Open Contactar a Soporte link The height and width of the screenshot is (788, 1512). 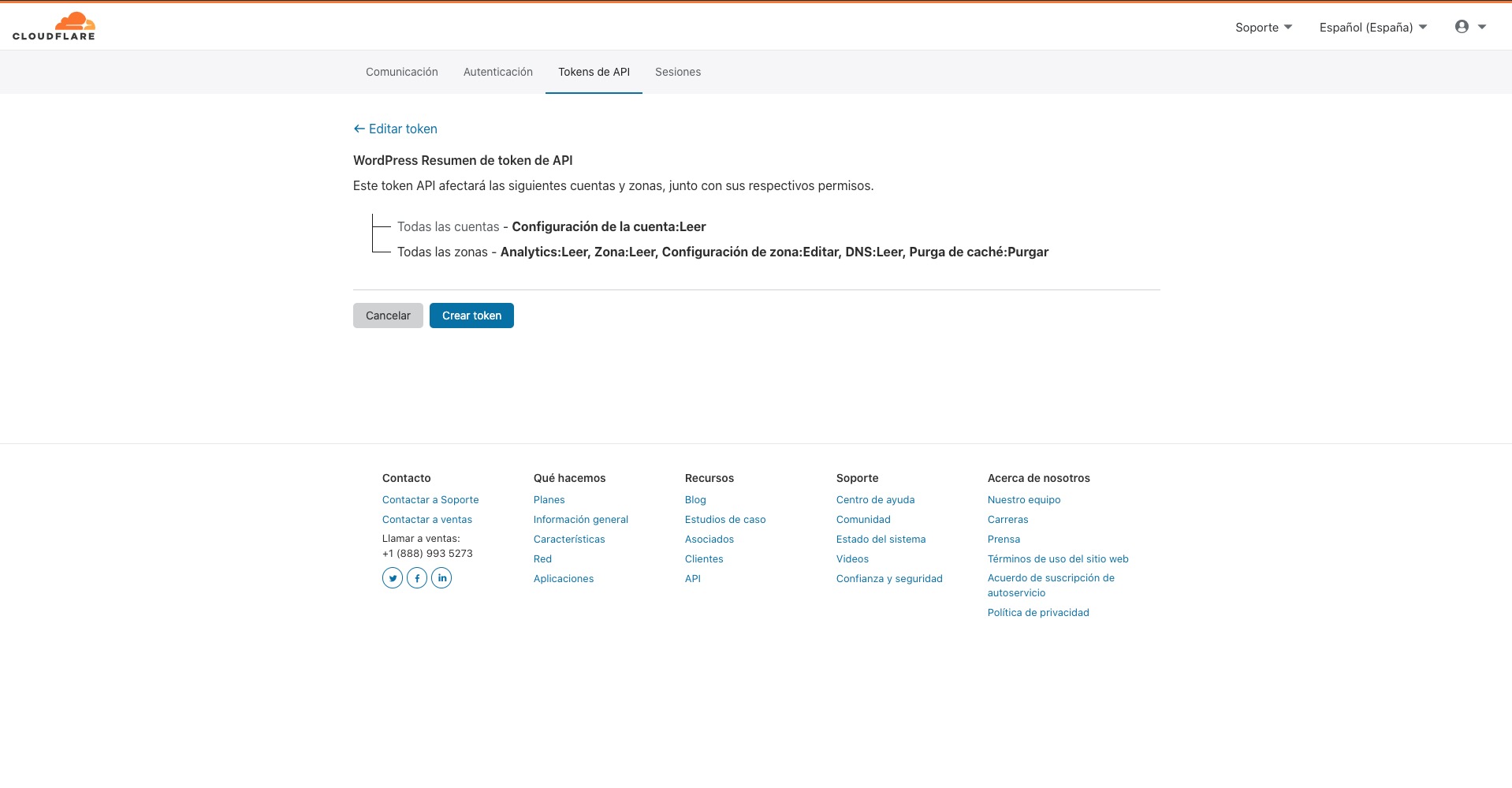click(430, 499)
